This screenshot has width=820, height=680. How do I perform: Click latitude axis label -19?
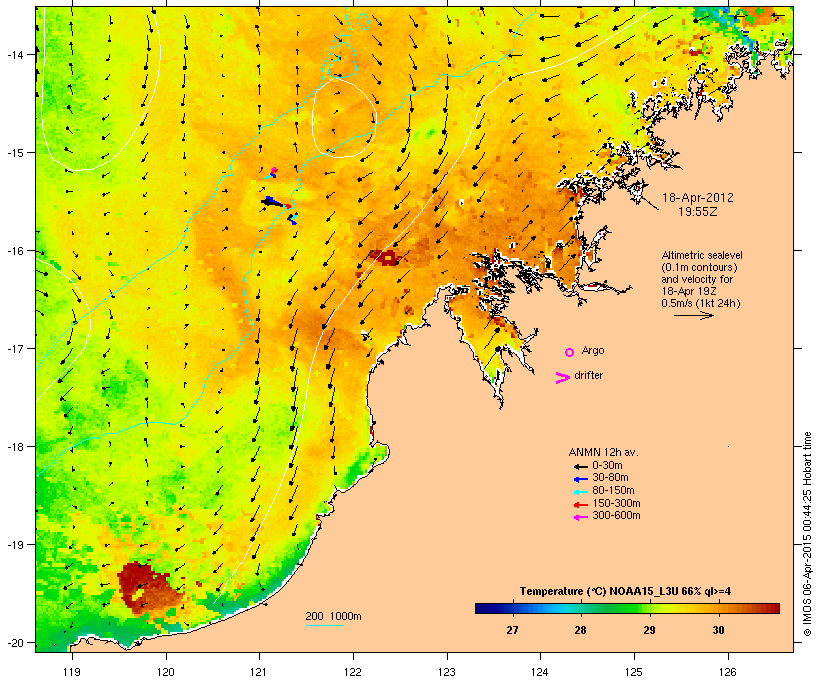click(15, 545)
